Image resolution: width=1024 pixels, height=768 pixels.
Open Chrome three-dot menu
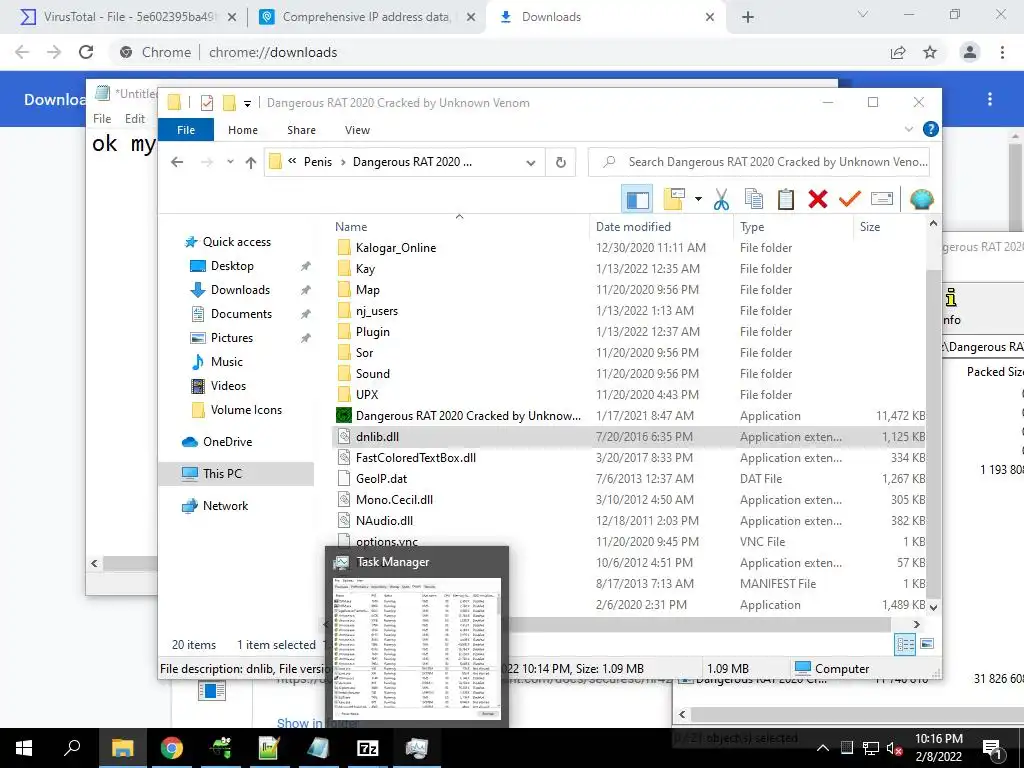(1002, 52)
